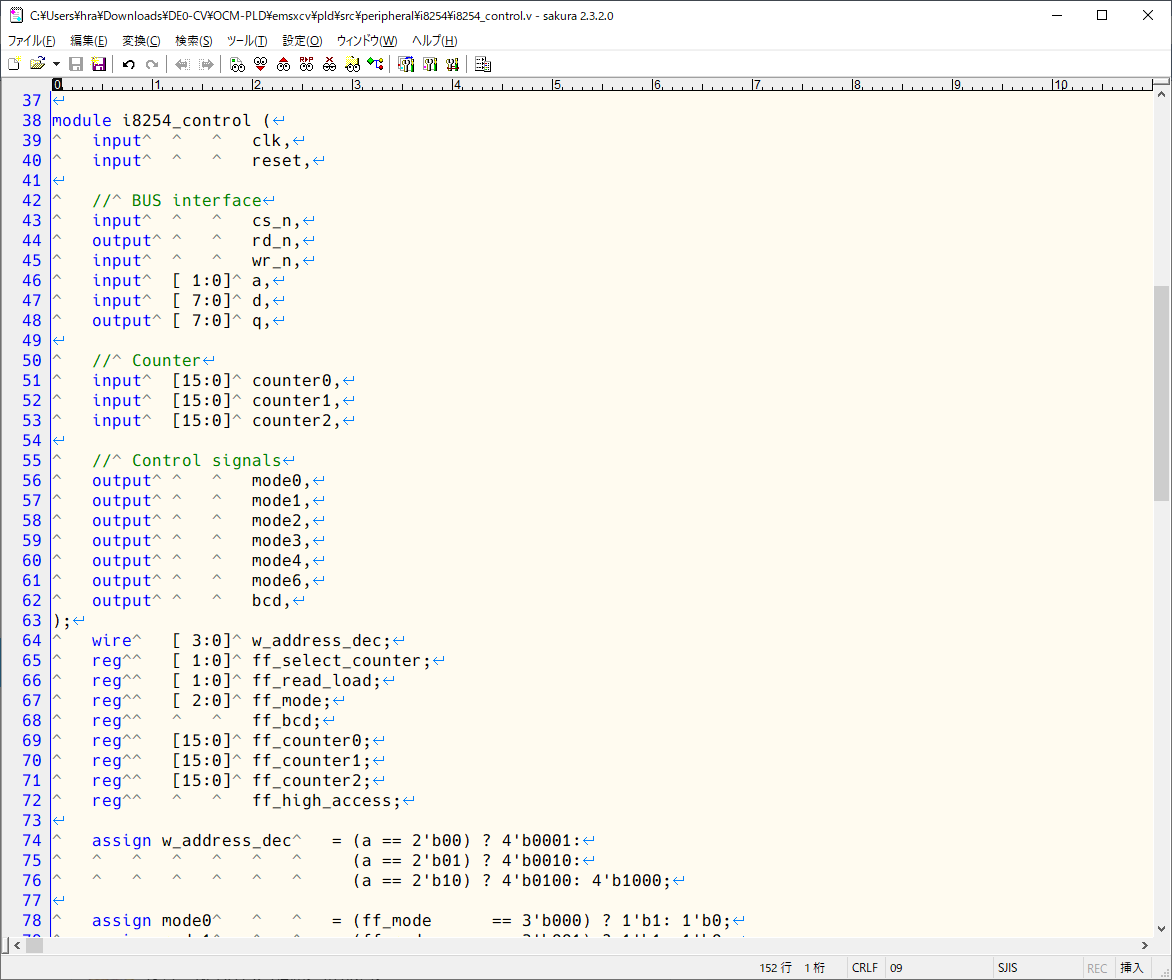Click the vertical scrollbar down arrow
Image resolution: width=1172 pixels, height=980 pixels.
pyautogui.click(x=1161, y=929)
